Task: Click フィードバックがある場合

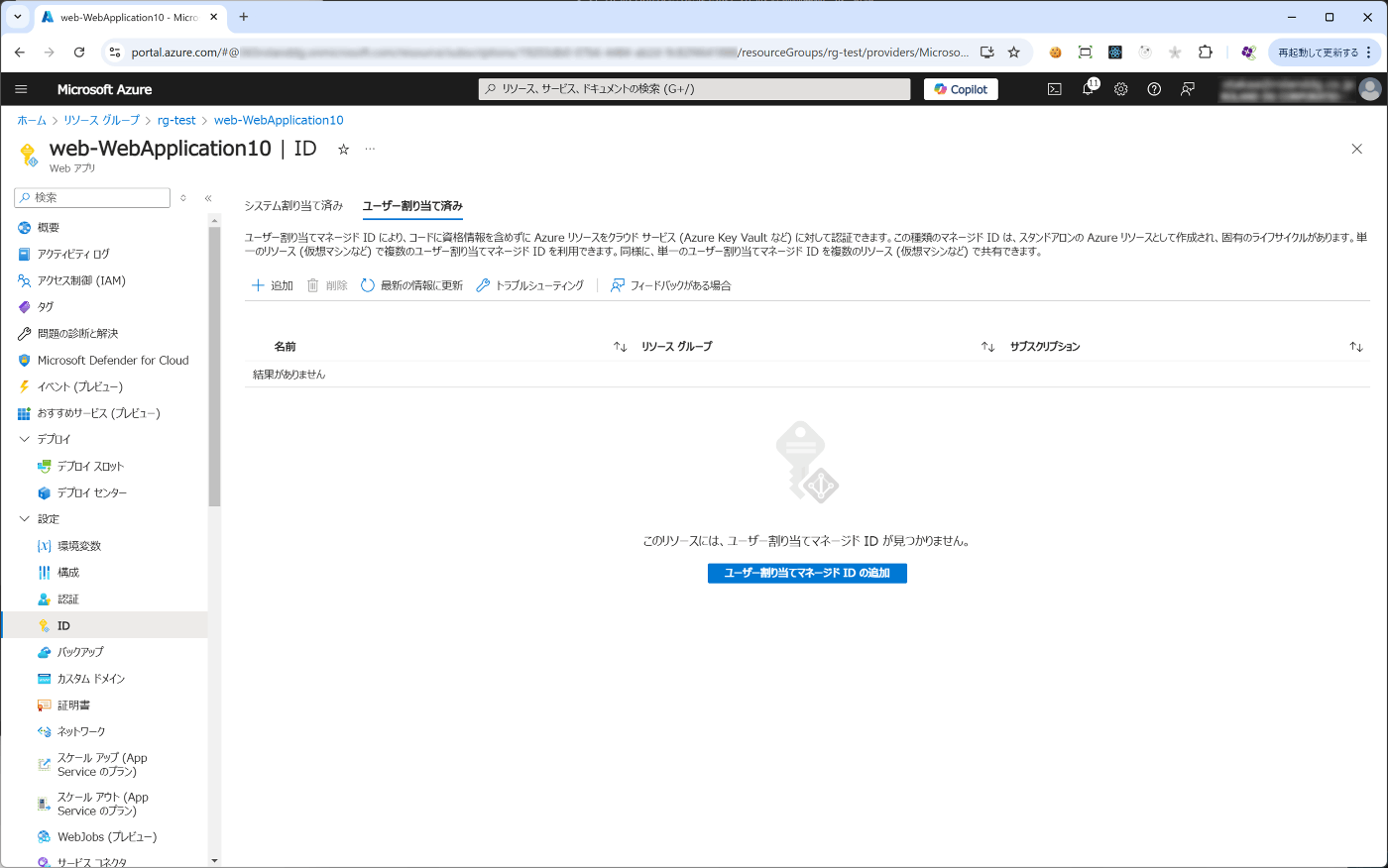Action: [x=671, y=285]
